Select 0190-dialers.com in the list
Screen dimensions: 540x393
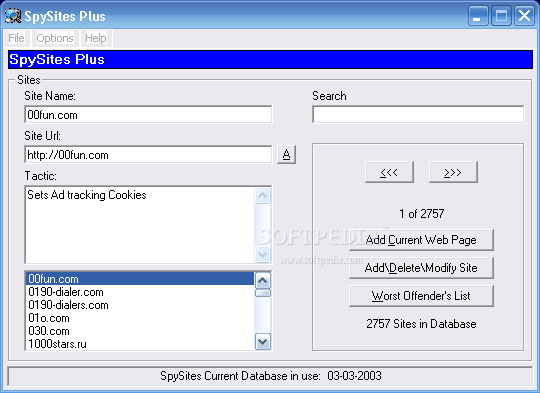(x=140, y=305)
